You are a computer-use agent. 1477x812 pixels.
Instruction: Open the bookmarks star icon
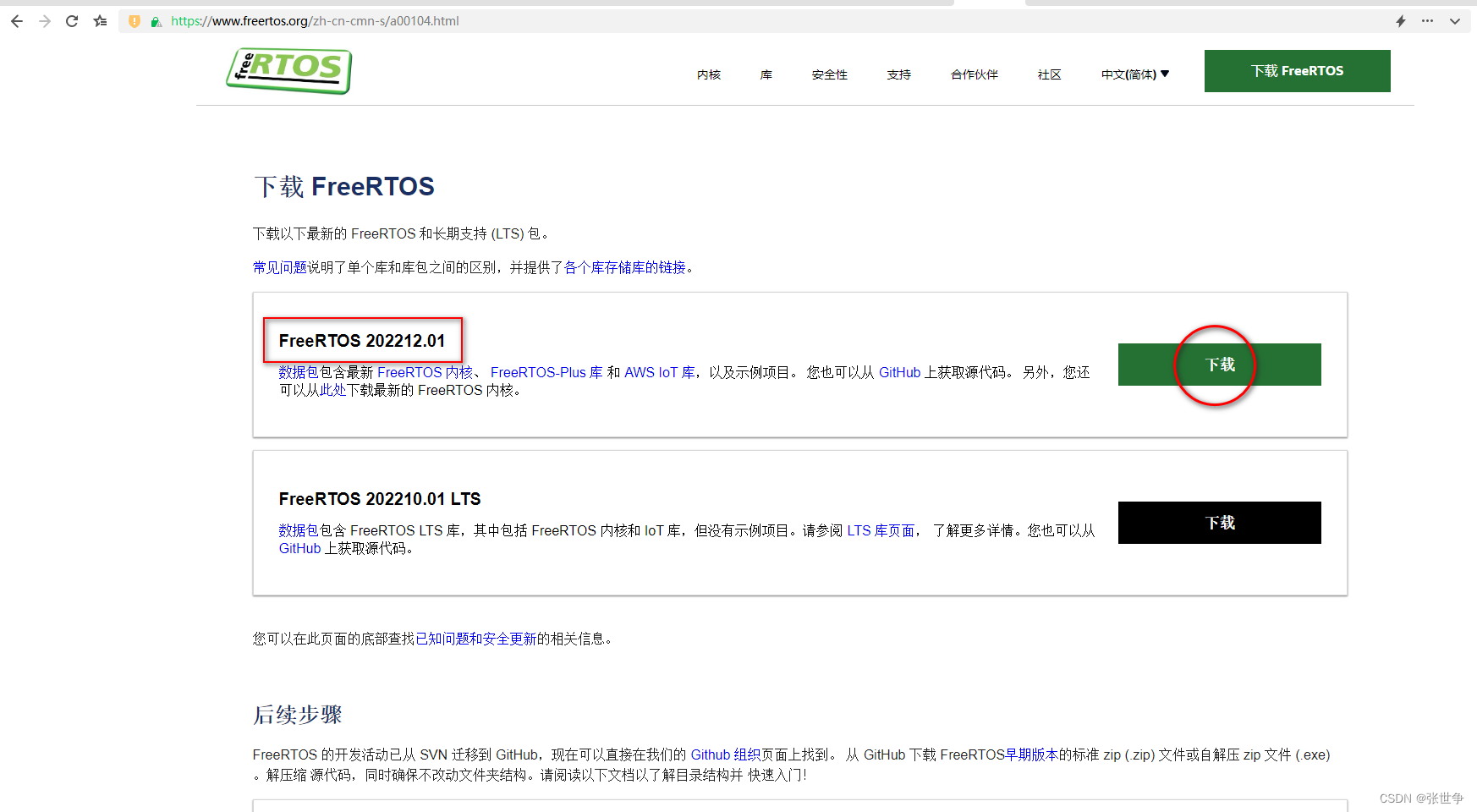click(100, 21)
